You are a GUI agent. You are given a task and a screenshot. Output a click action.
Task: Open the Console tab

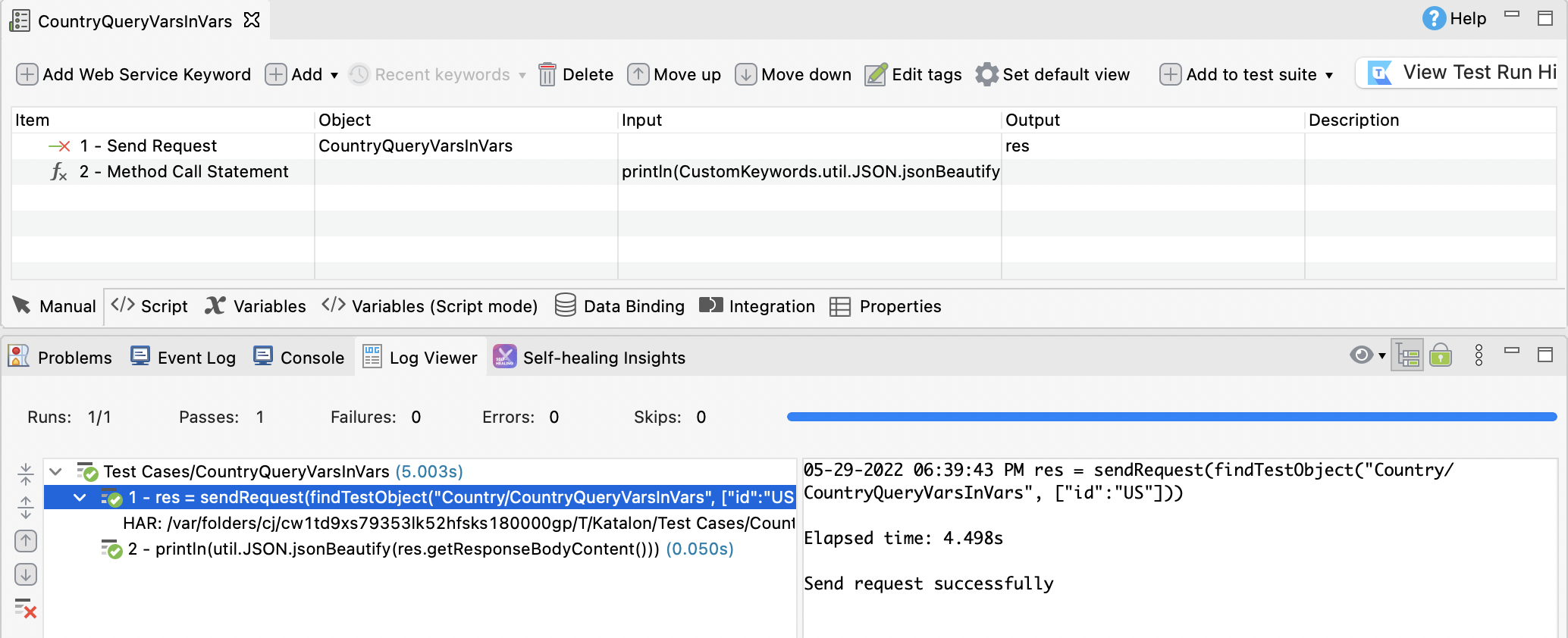coord(299,358)
